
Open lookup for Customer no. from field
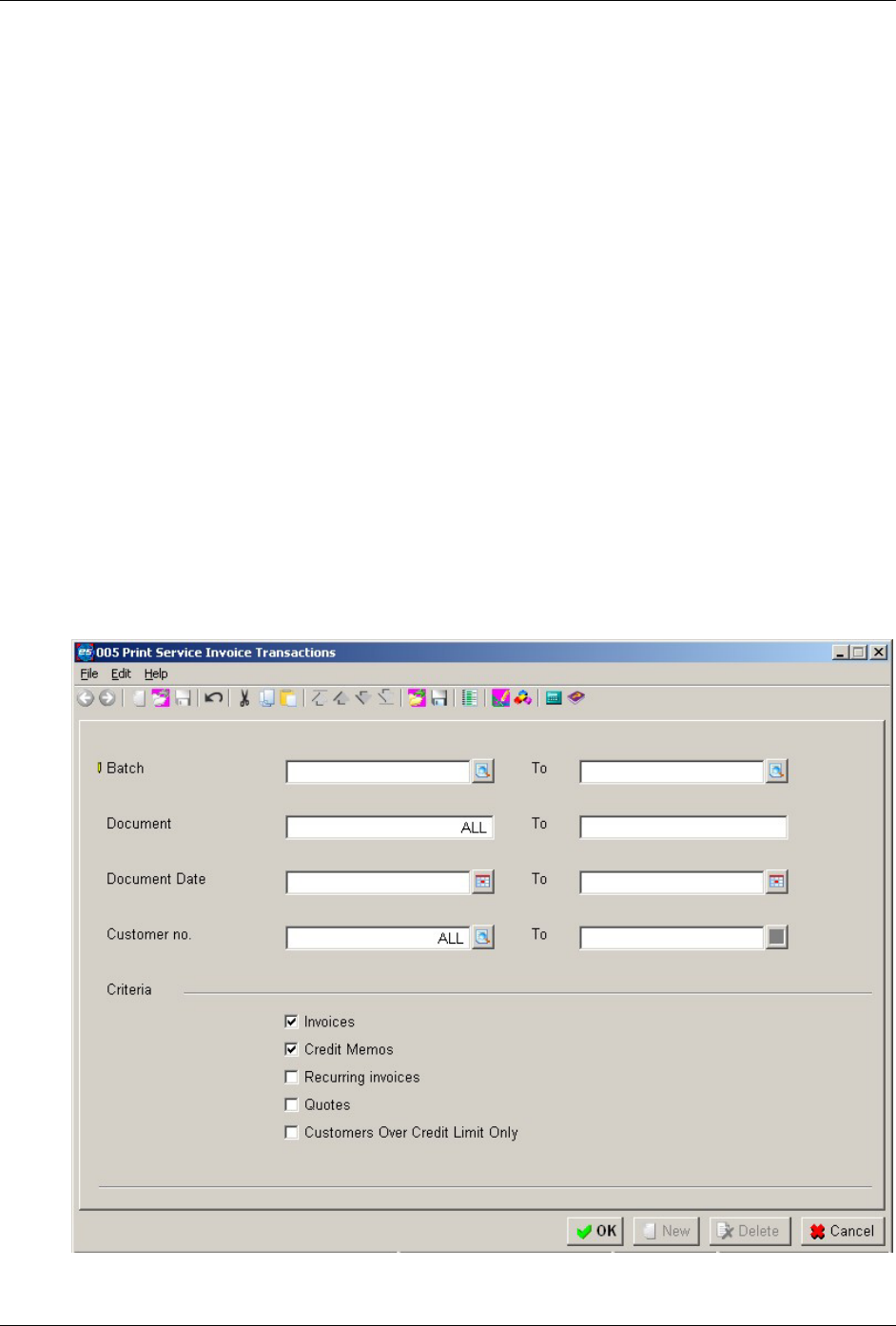(483, 938)
